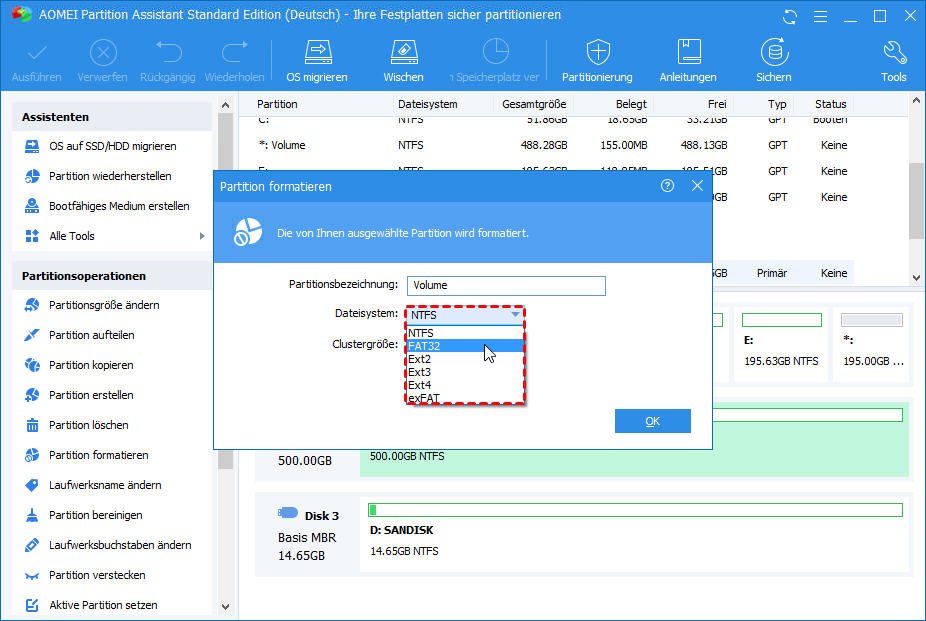Select the *: Volume partition row
Viewport: 926px width, 621px height.
(552, 145)
